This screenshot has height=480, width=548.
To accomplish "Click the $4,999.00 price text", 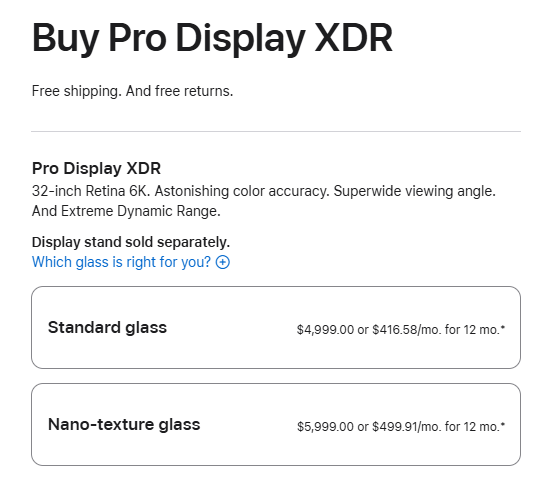I will pos(325,330).
